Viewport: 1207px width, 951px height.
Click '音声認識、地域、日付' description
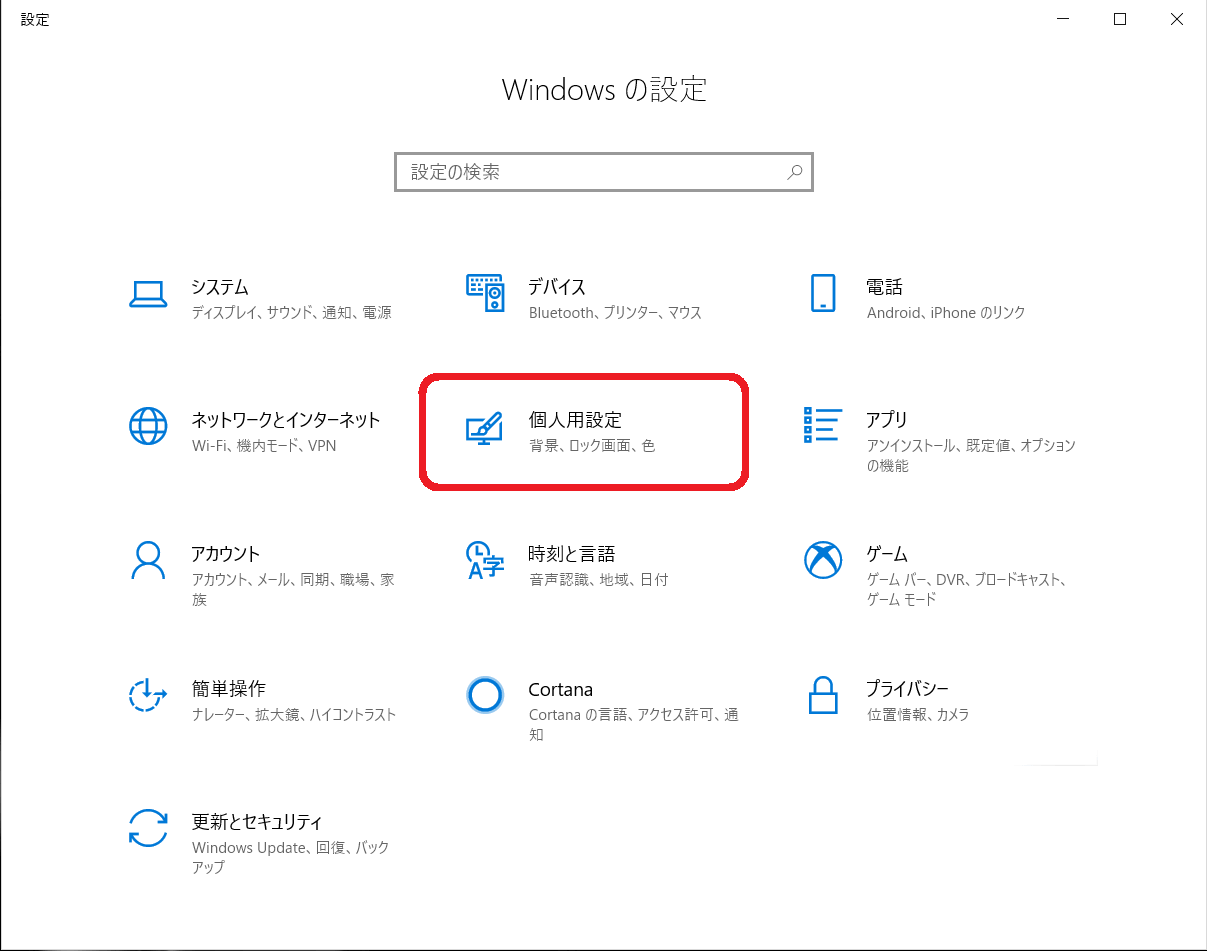coord(598,580)
